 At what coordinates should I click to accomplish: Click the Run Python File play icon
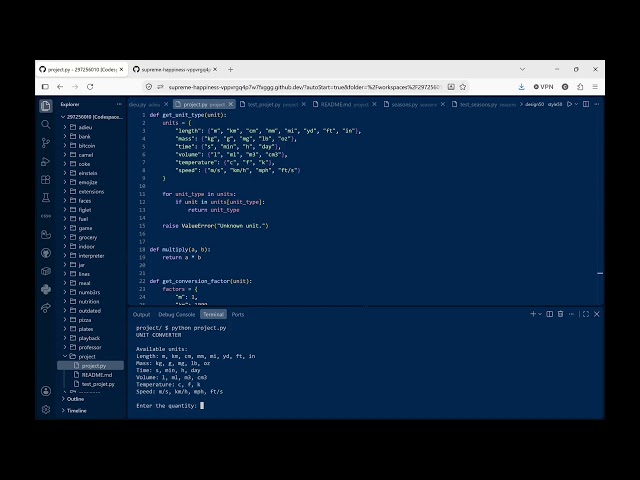click(x=569, y=104)
